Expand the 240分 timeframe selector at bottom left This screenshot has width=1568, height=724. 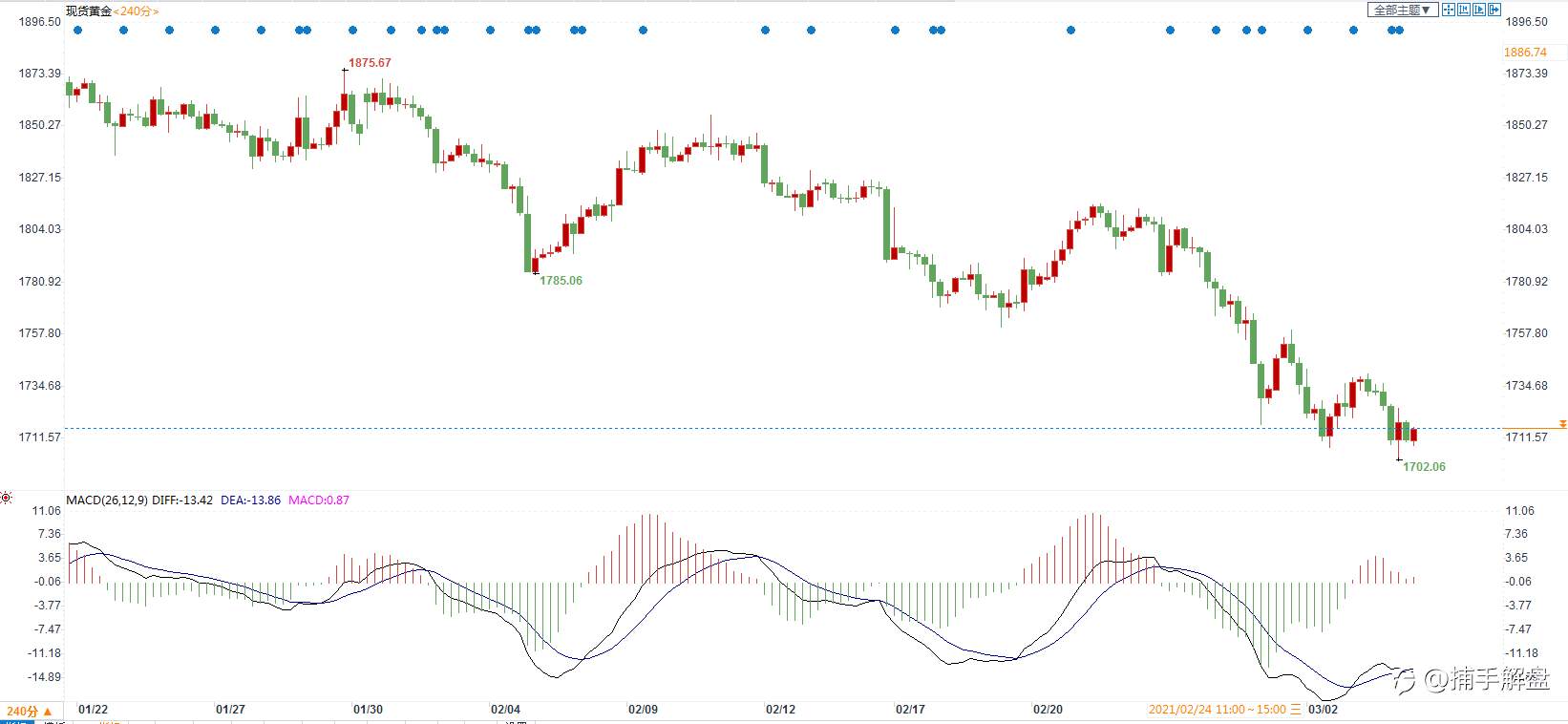pos(29,712)
